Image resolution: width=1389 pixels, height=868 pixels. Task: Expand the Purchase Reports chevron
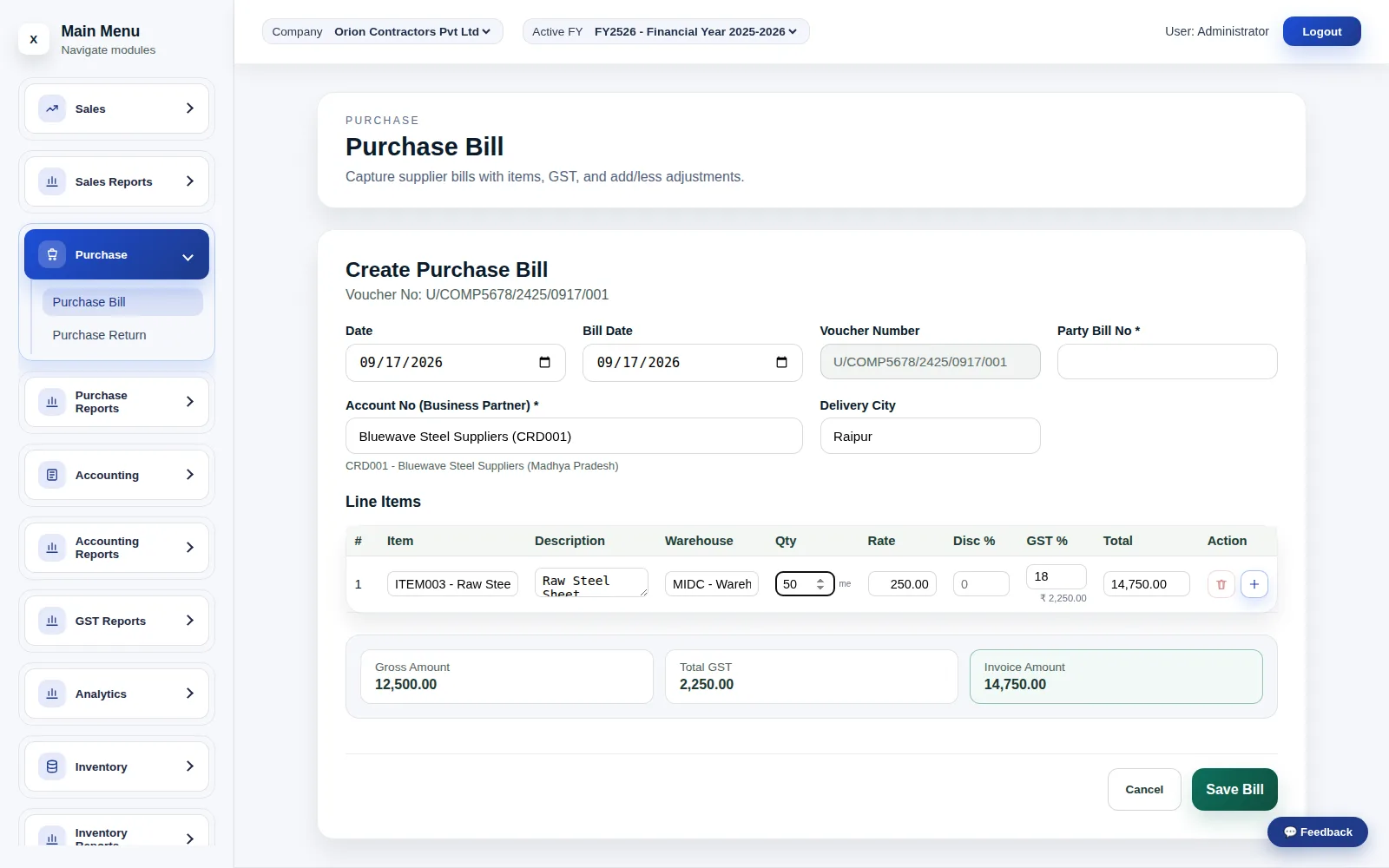190,402
